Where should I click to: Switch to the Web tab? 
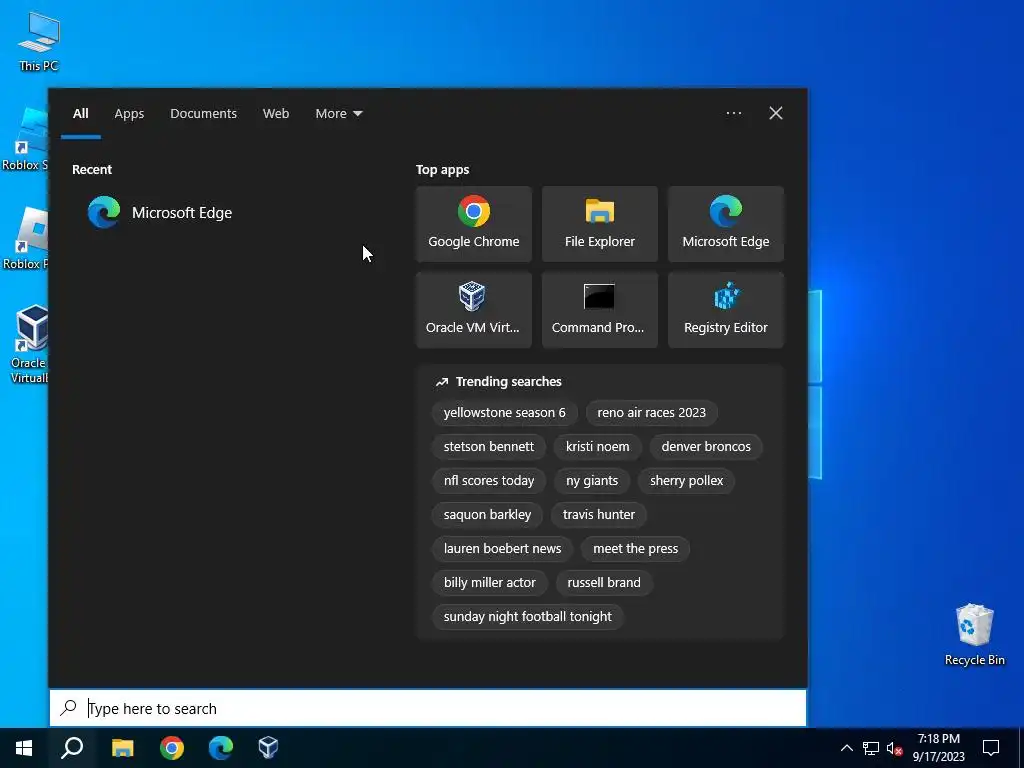[276, 114]
